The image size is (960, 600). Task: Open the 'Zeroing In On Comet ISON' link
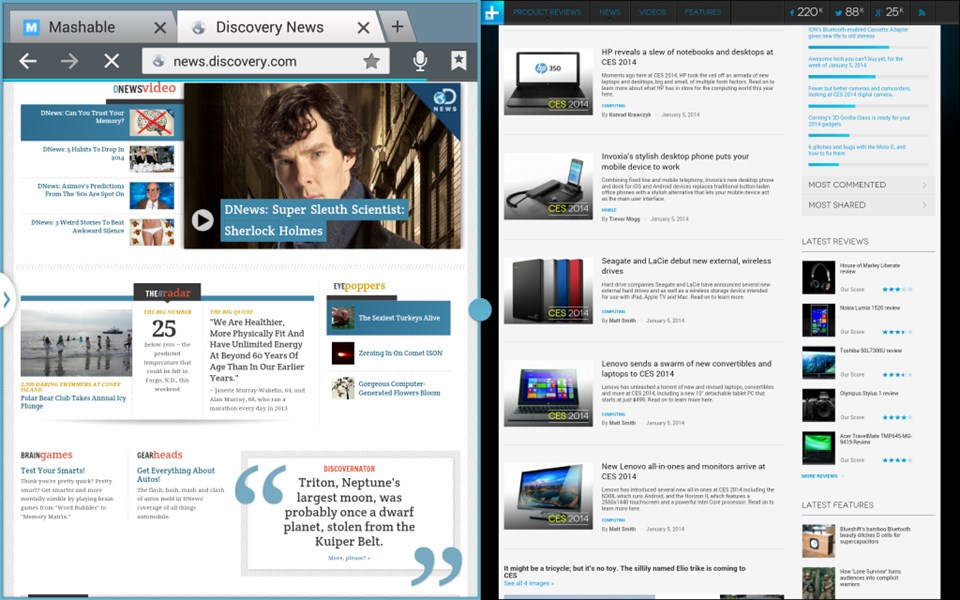(x=400, y=353)
